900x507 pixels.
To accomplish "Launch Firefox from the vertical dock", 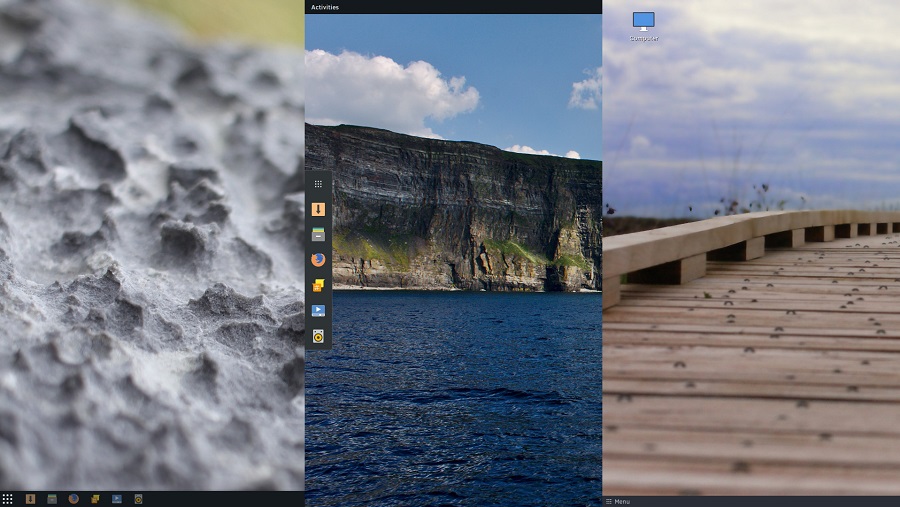I will tap(318, 259).
